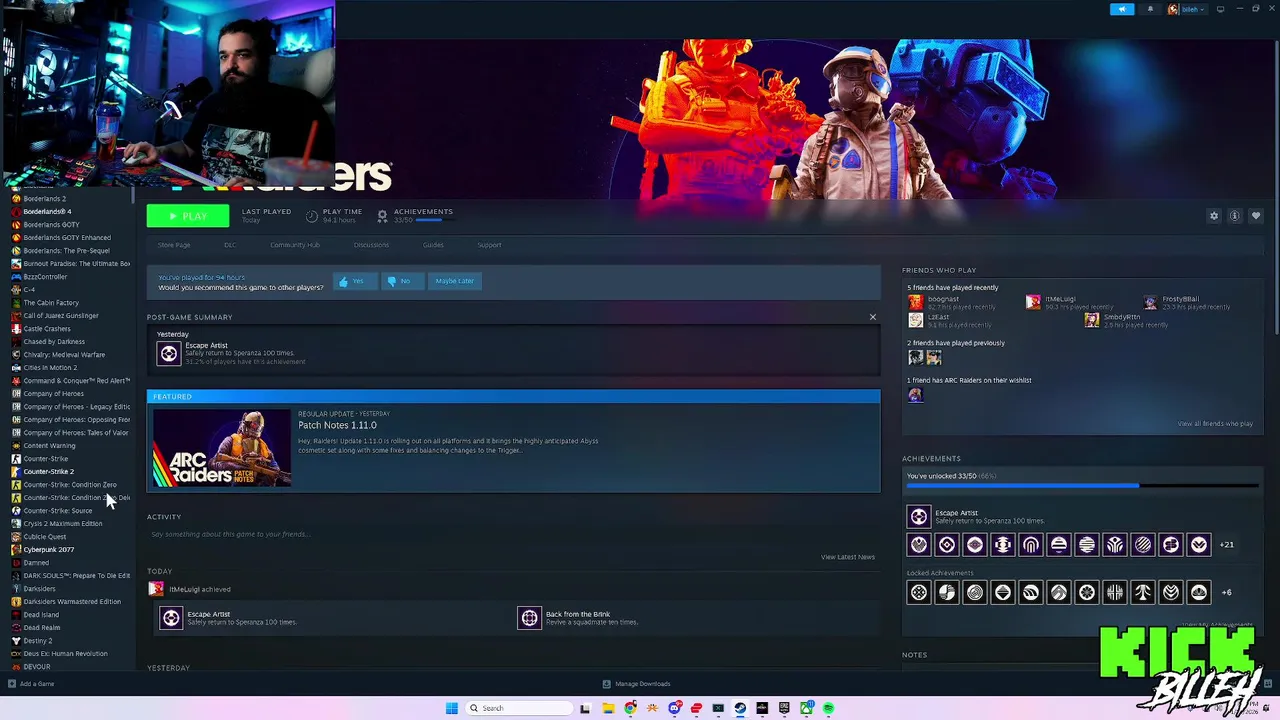Click View all friends who play link
The width and height of the screenshot is (1280, 720).
click(1215, 424)
